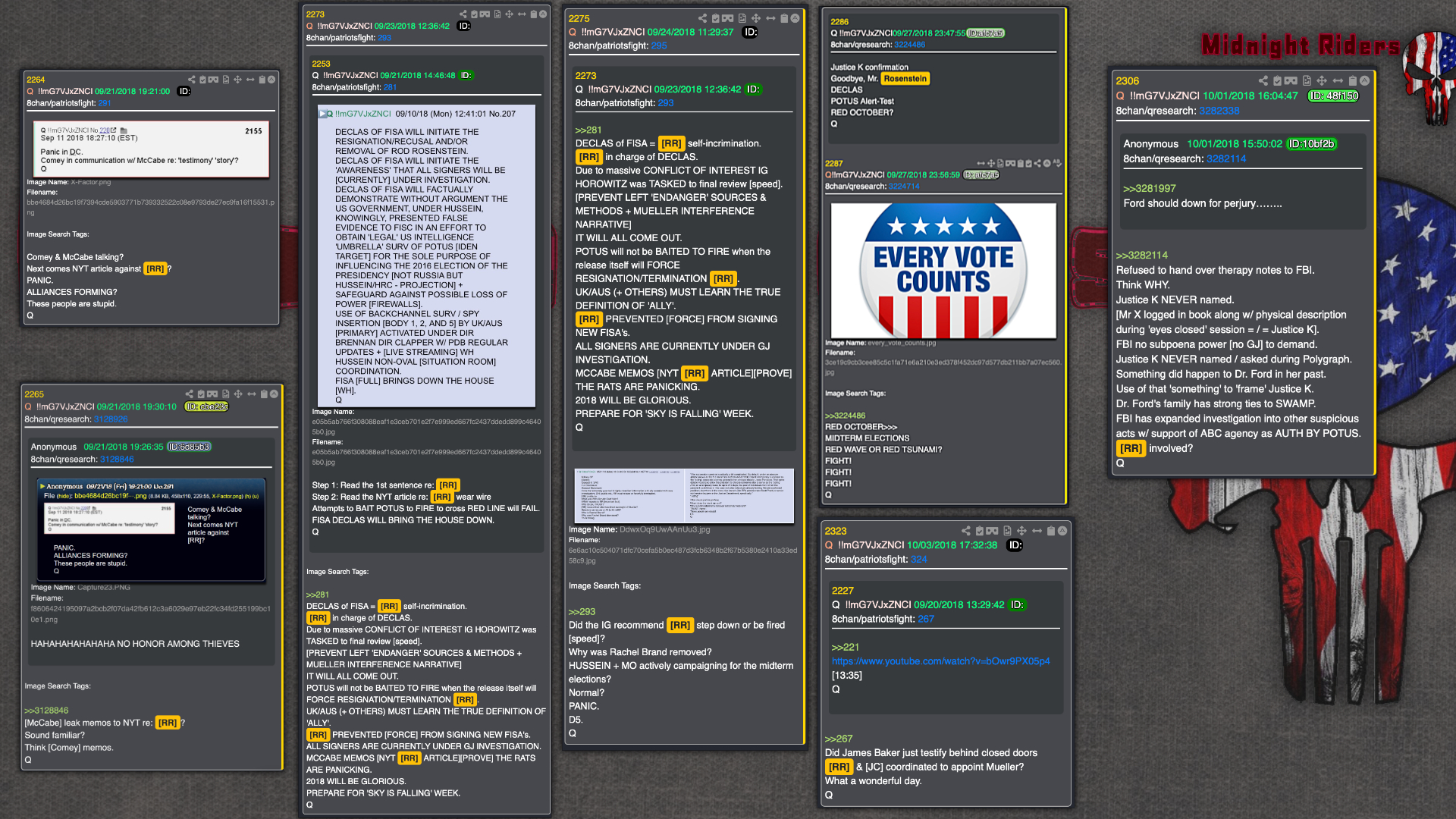Open patriotsfight link 291 in post 2264
Image resolution: width=1456 pixels, height=819 pixels.
point(105,103)
